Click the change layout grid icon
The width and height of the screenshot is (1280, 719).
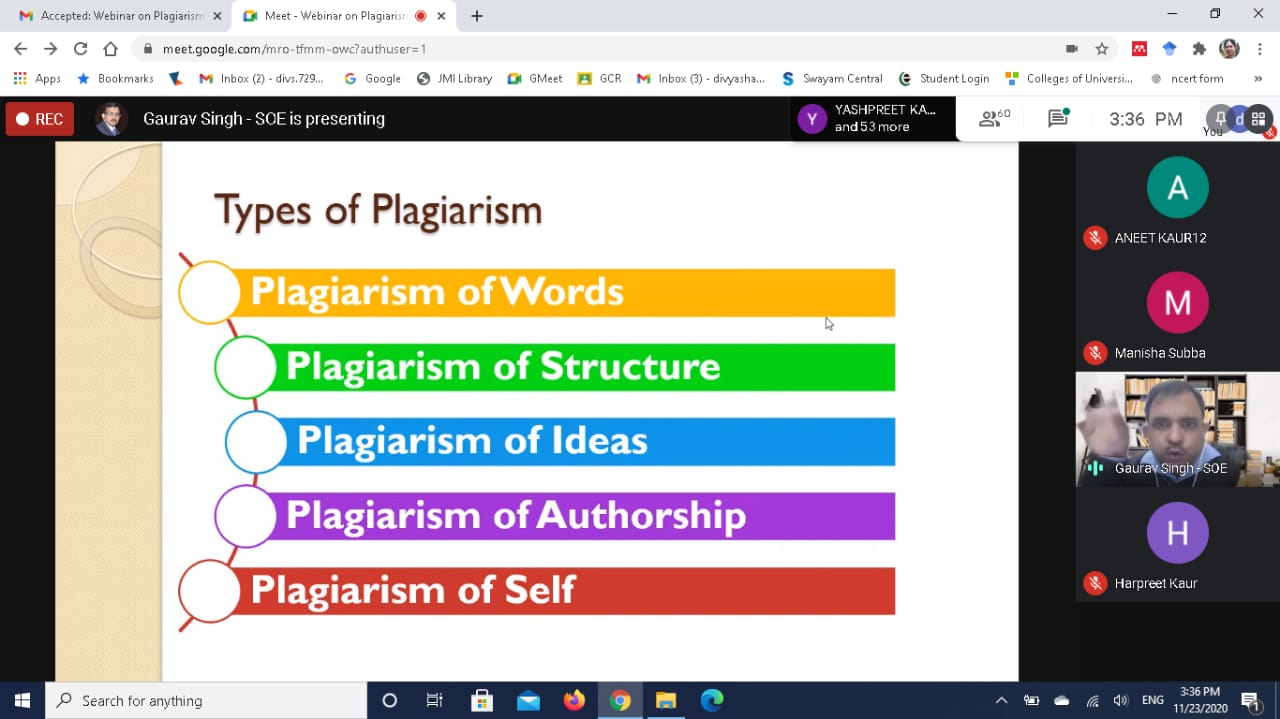[x=1259, y=119]
